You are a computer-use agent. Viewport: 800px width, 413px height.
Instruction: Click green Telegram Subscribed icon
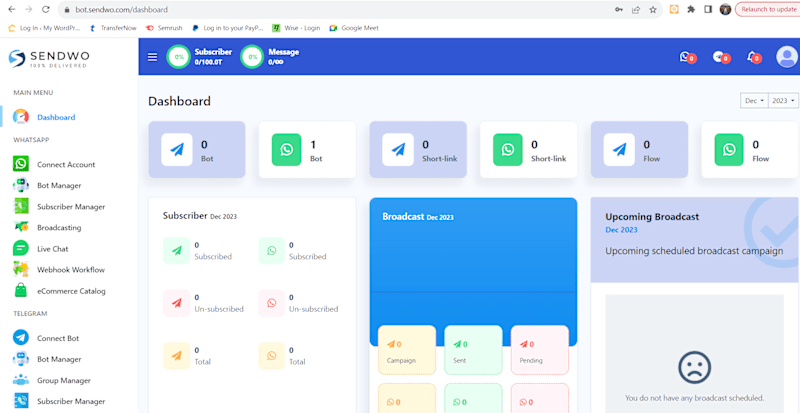point(176,251)
